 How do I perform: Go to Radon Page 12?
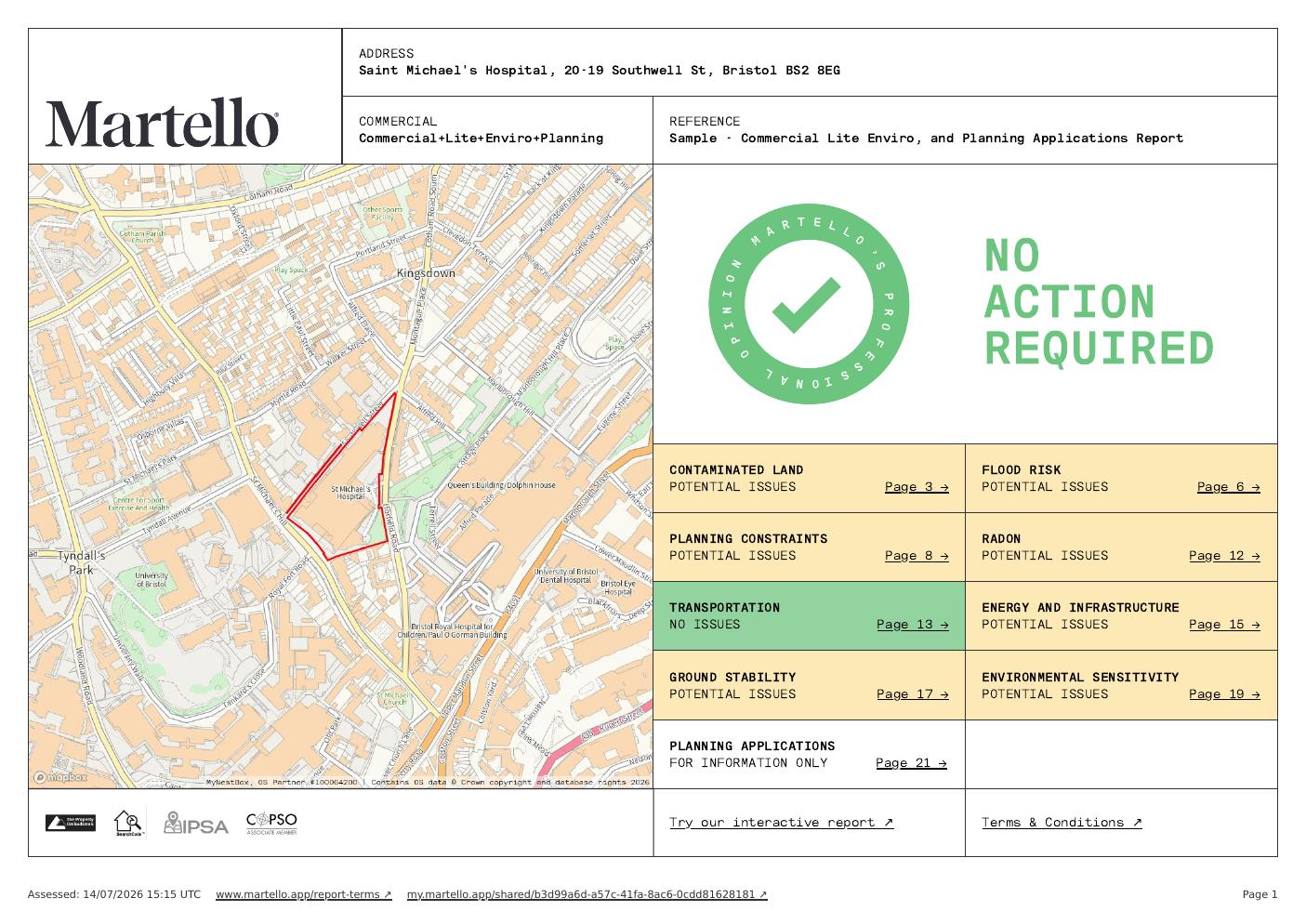click(x=1224, y=555)
